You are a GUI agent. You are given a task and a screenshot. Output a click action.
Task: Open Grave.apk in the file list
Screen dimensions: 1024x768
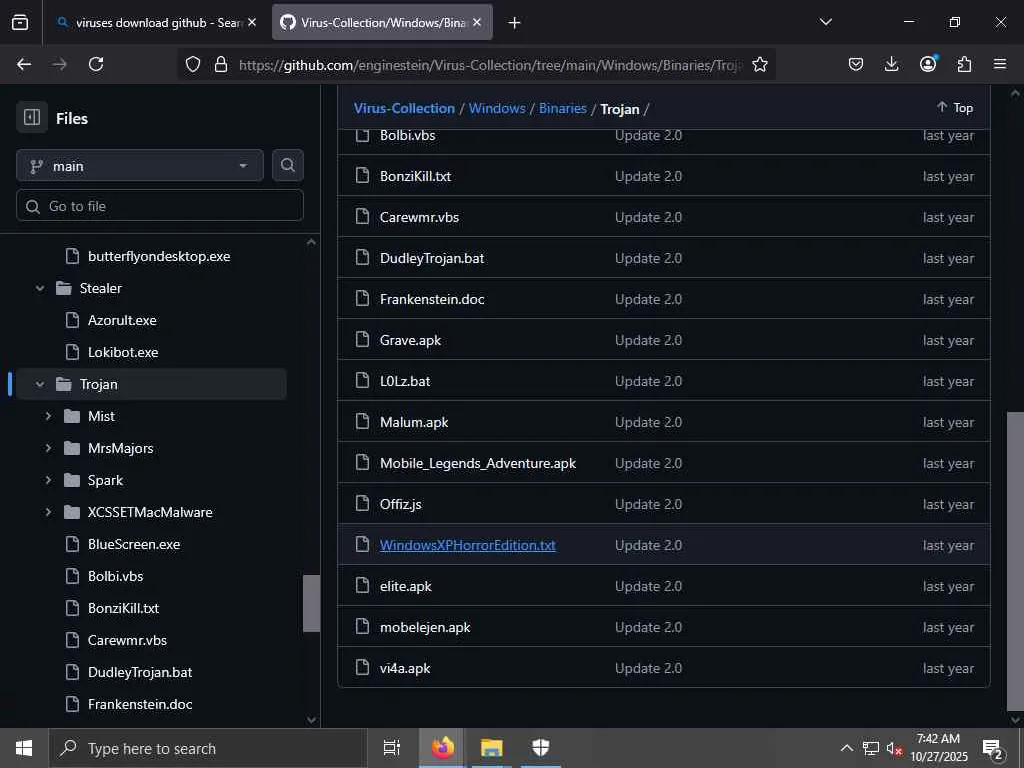click(410, 340)
